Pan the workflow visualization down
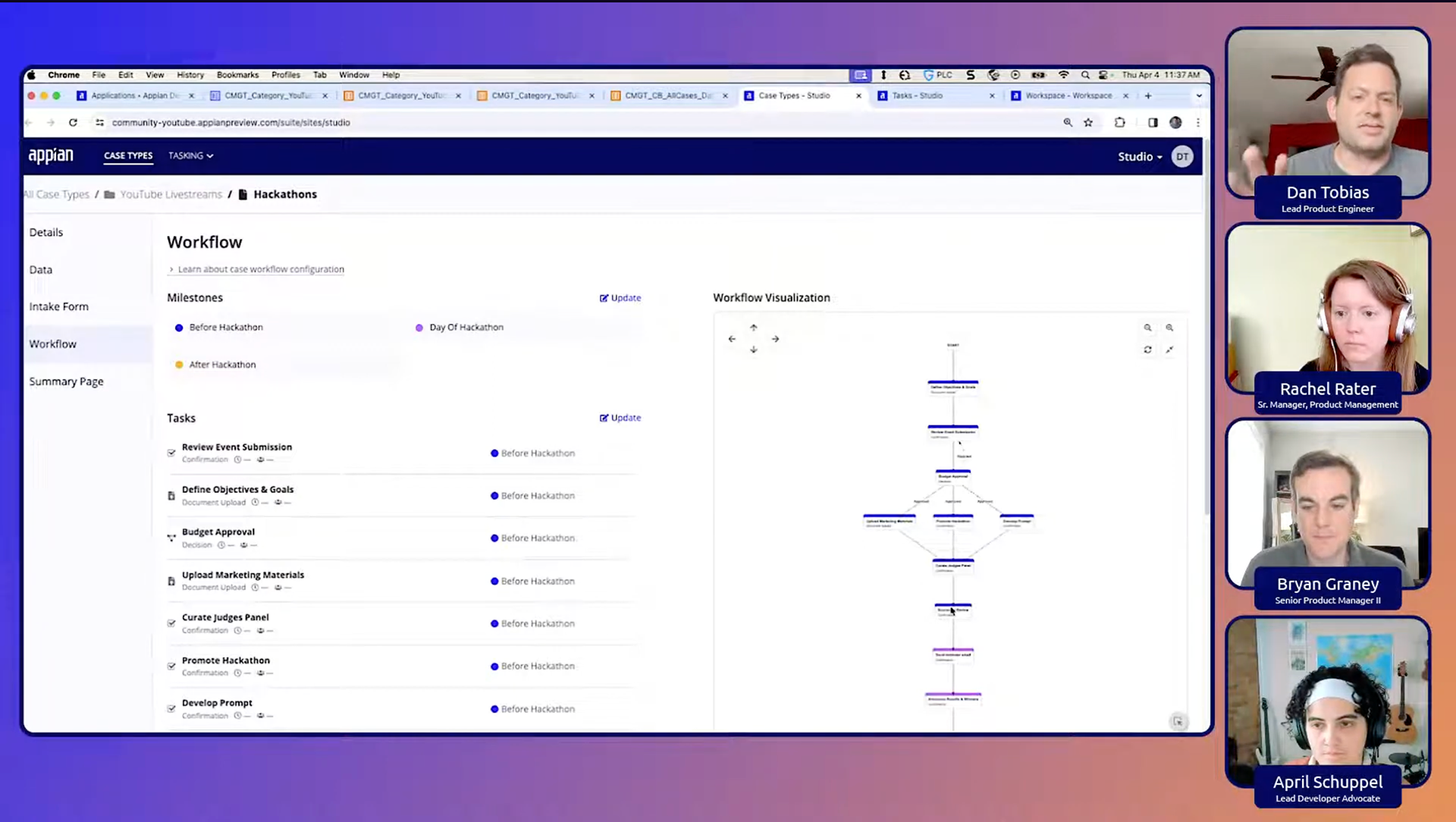This screenshot has width=1456, height=822. 753,350
